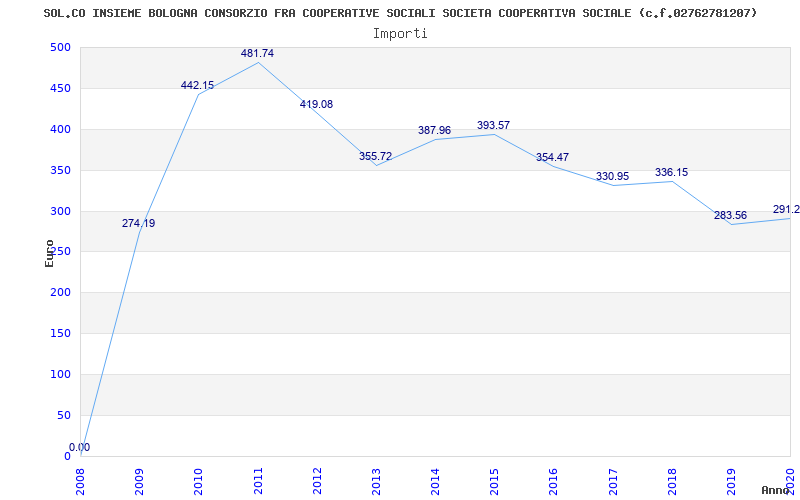
Task: Click the year 2016 axis label
Action: [x=554, y=481]
